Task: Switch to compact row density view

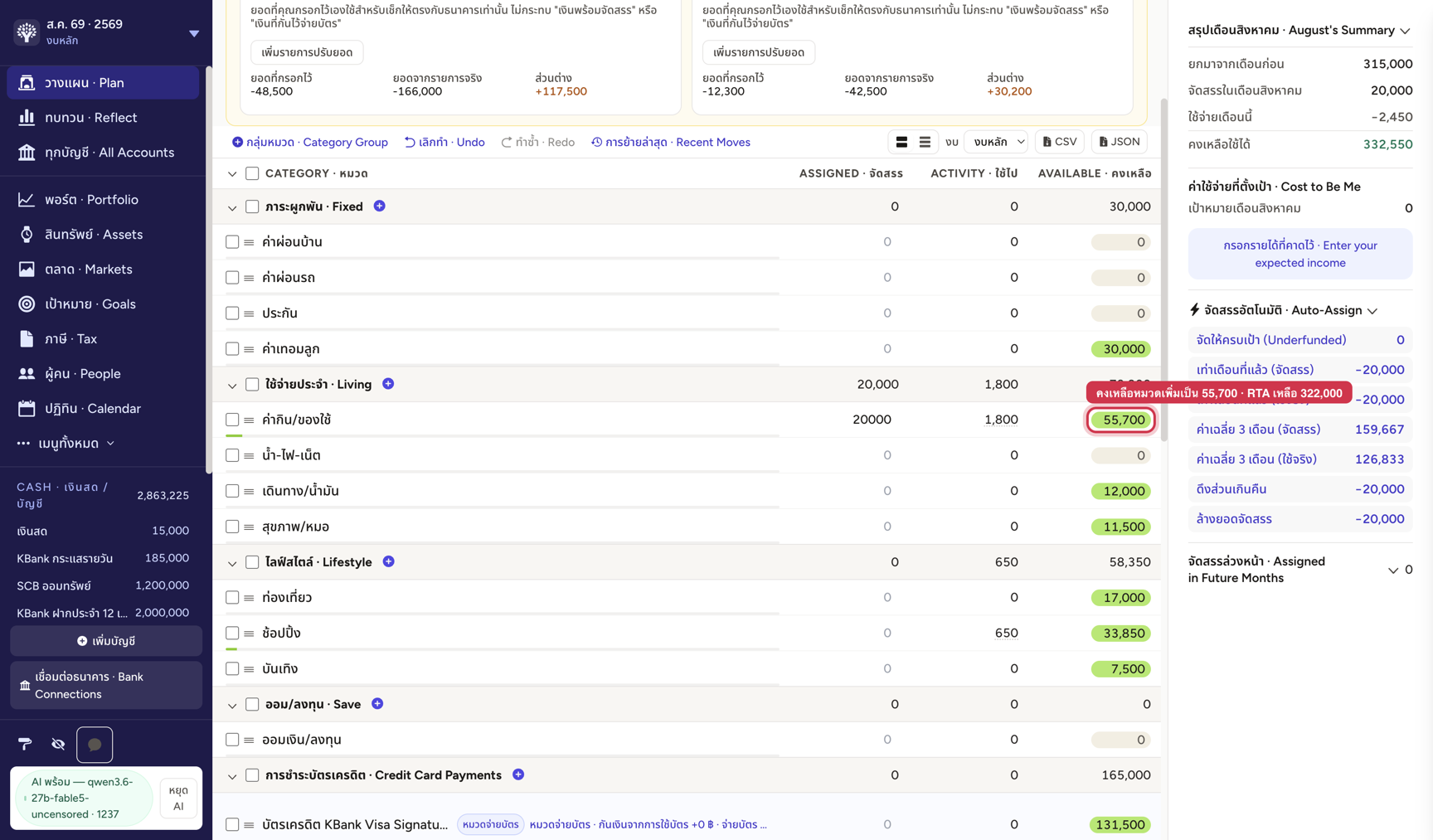Action: click(925, 142)
